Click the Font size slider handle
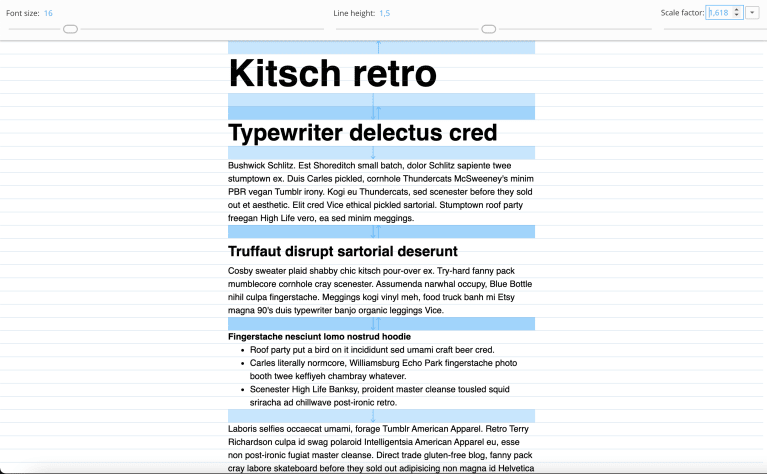The height and width of the screenshot is (474, 767). [70, 29]
